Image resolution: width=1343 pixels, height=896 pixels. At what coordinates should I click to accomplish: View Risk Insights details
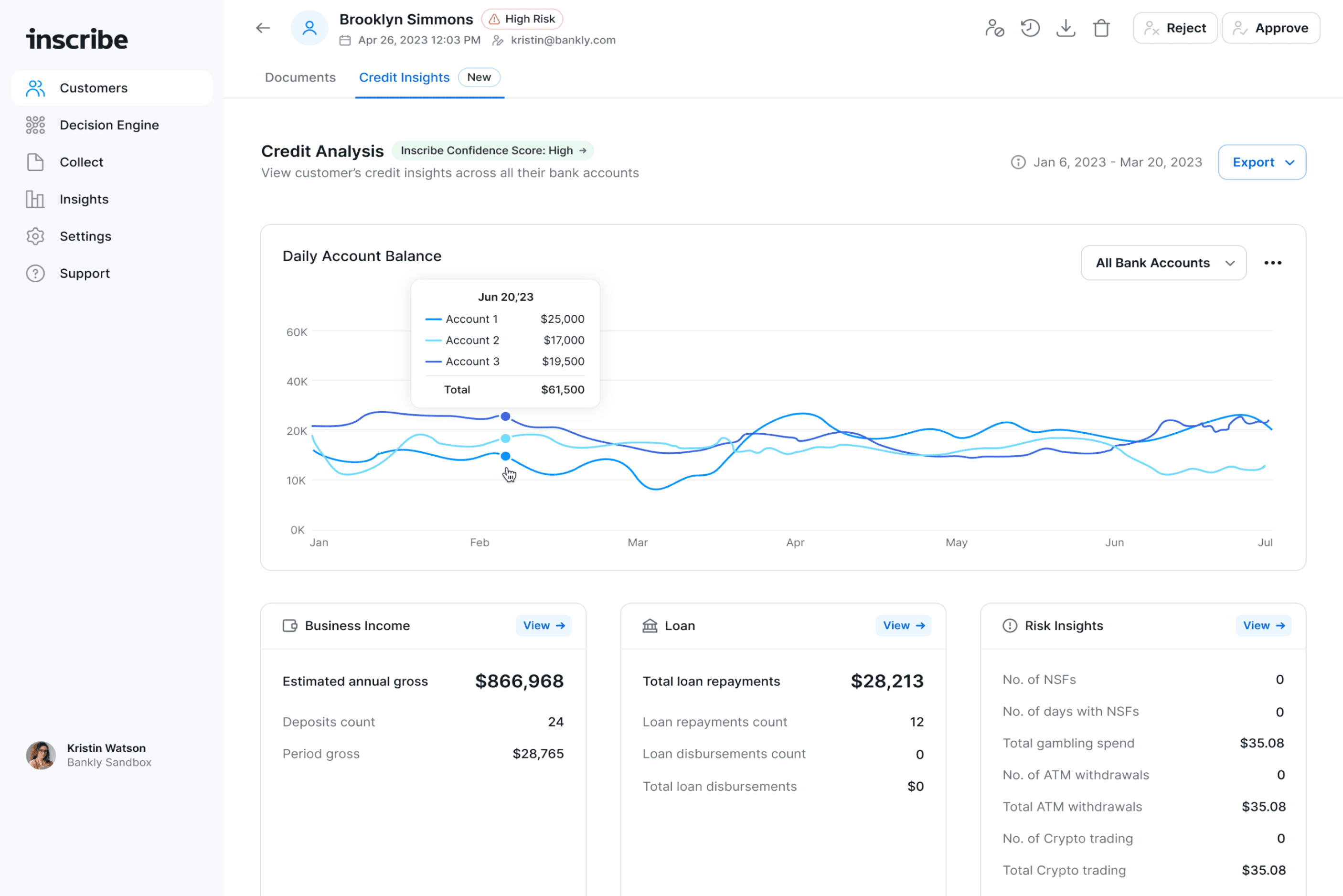(x=1263, y=626)
